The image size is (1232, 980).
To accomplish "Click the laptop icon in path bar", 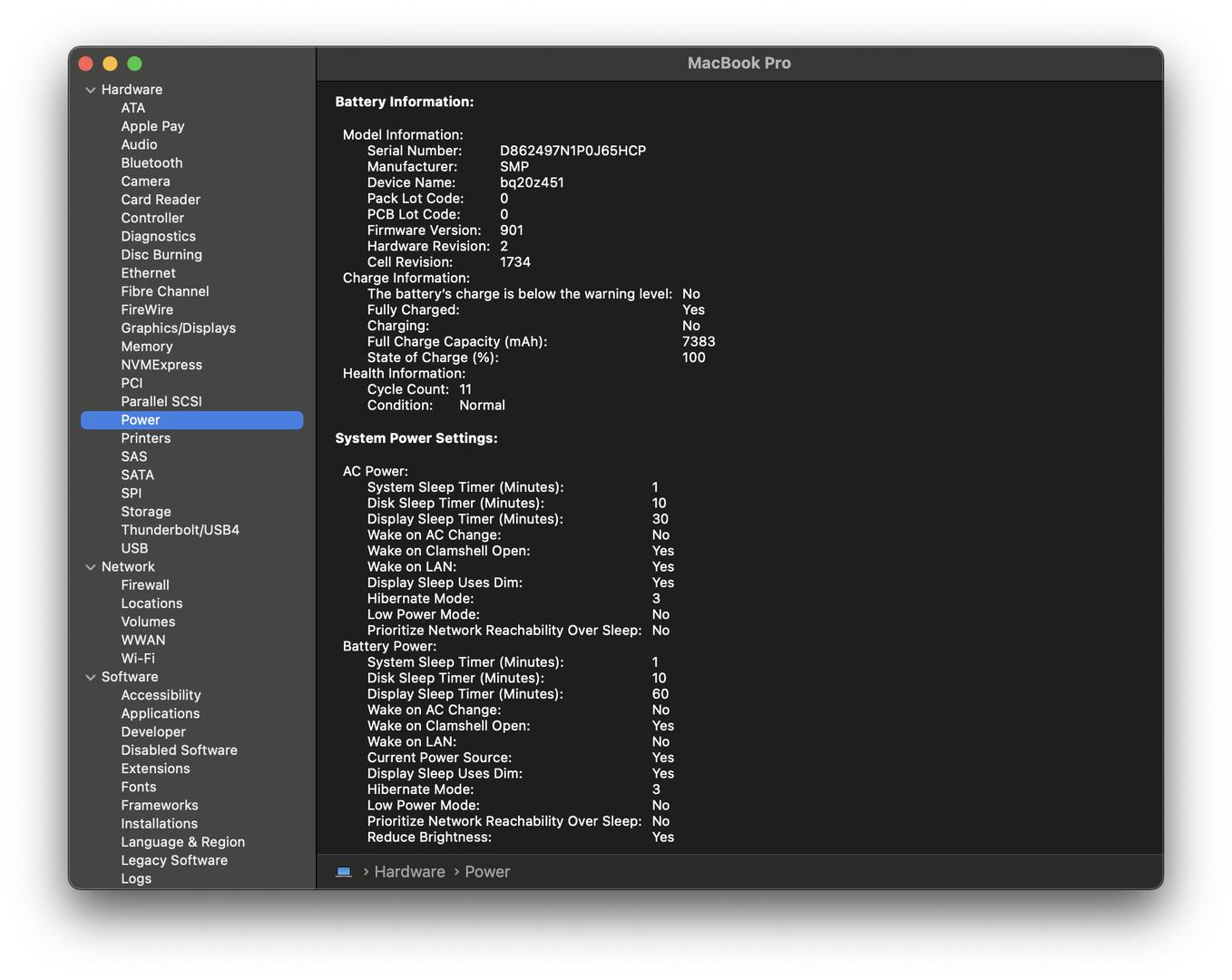I will coord(344,872).
